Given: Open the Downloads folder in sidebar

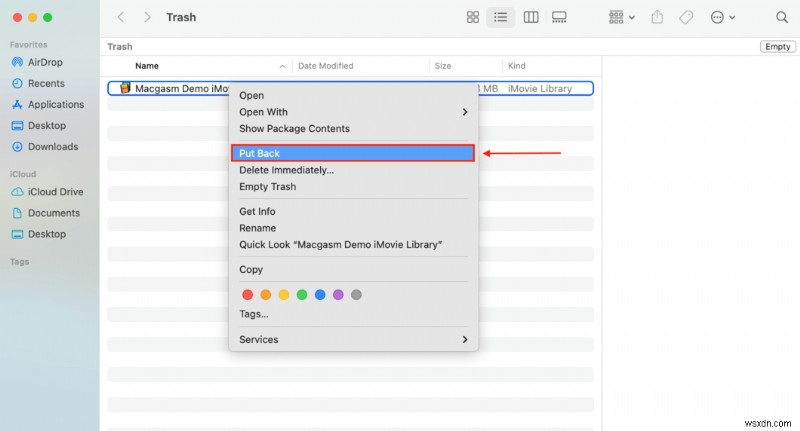Looking at the screenshot, I should (52, 146).
